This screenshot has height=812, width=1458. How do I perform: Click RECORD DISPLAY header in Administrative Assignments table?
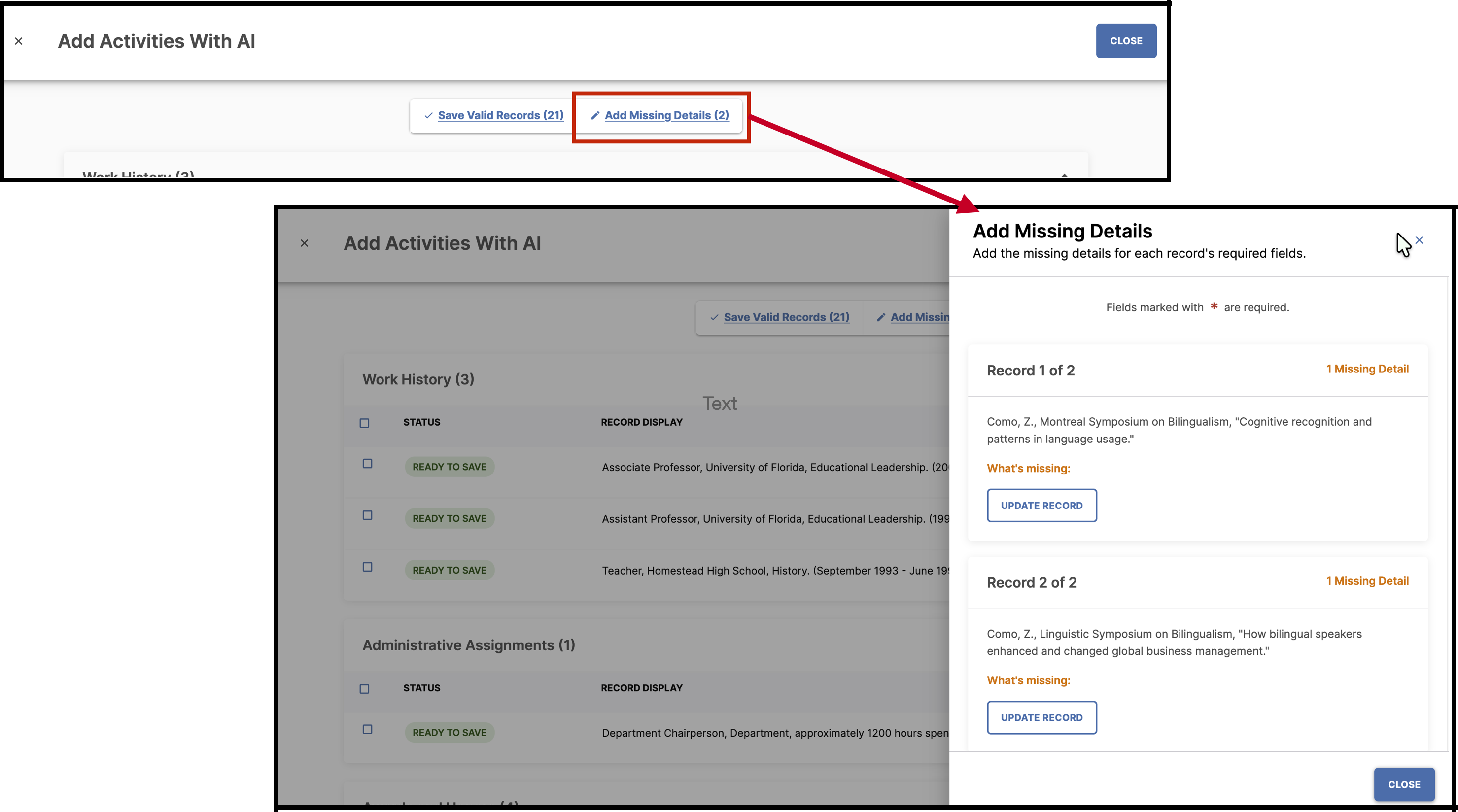[642, 688]
